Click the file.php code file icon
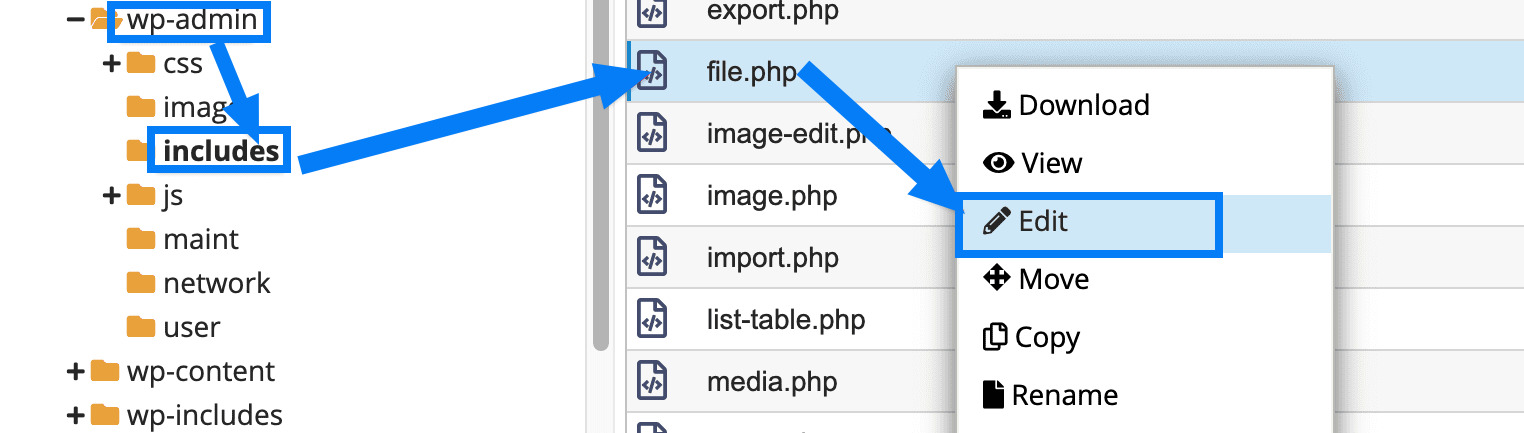The image size is (1524, 433). [x=652, y=74]
